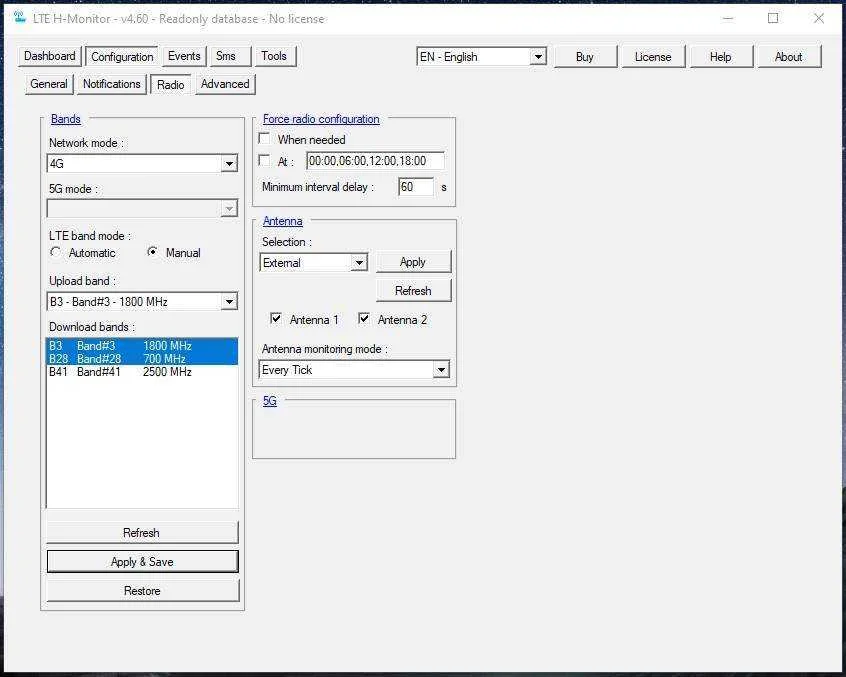Select B41 Band#41 2500 MHz download band

point(142,372)
